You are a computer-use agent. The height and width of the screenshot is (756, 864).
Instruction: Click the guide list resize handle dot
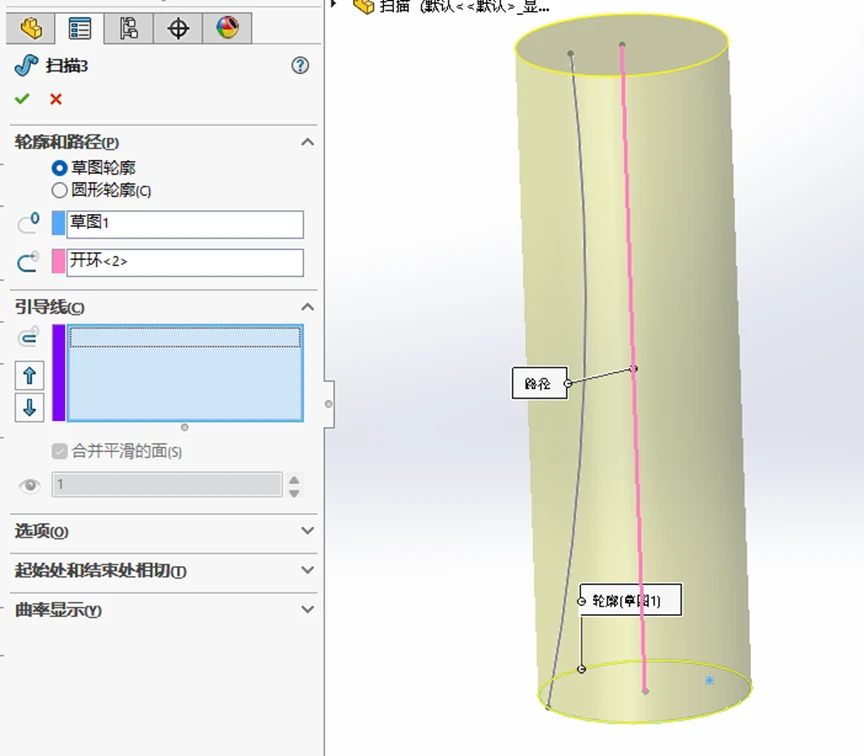pos(185,427)
